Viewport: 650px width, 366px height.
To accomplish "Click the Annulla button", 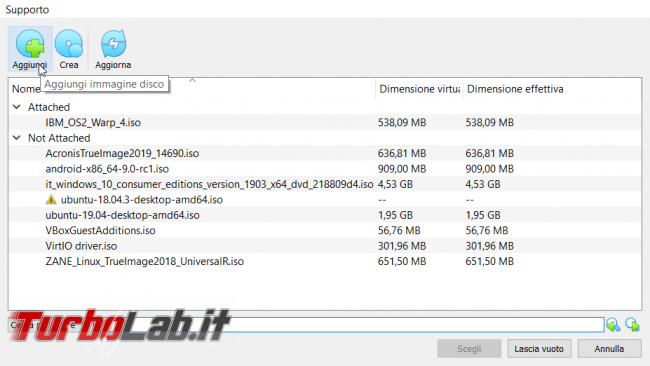I will click(x=609, y=349).
